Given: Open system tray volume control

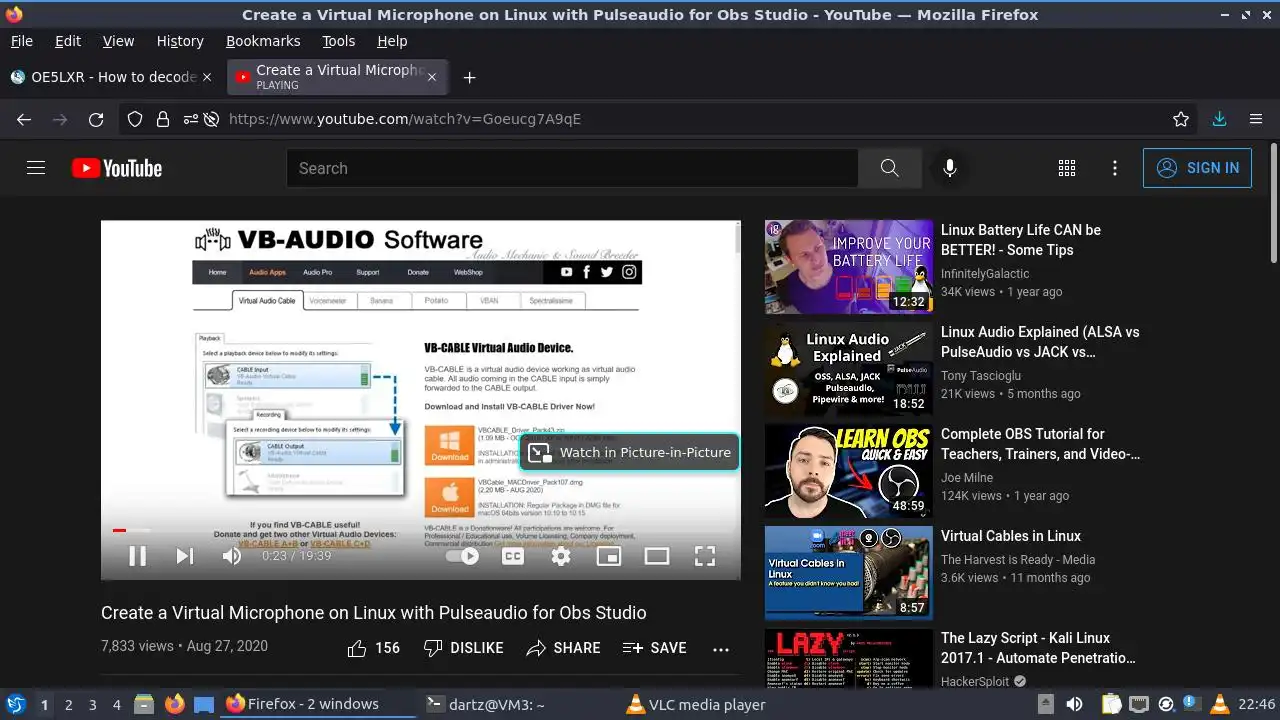Looking at the screenshot, I should (1074, 704).
